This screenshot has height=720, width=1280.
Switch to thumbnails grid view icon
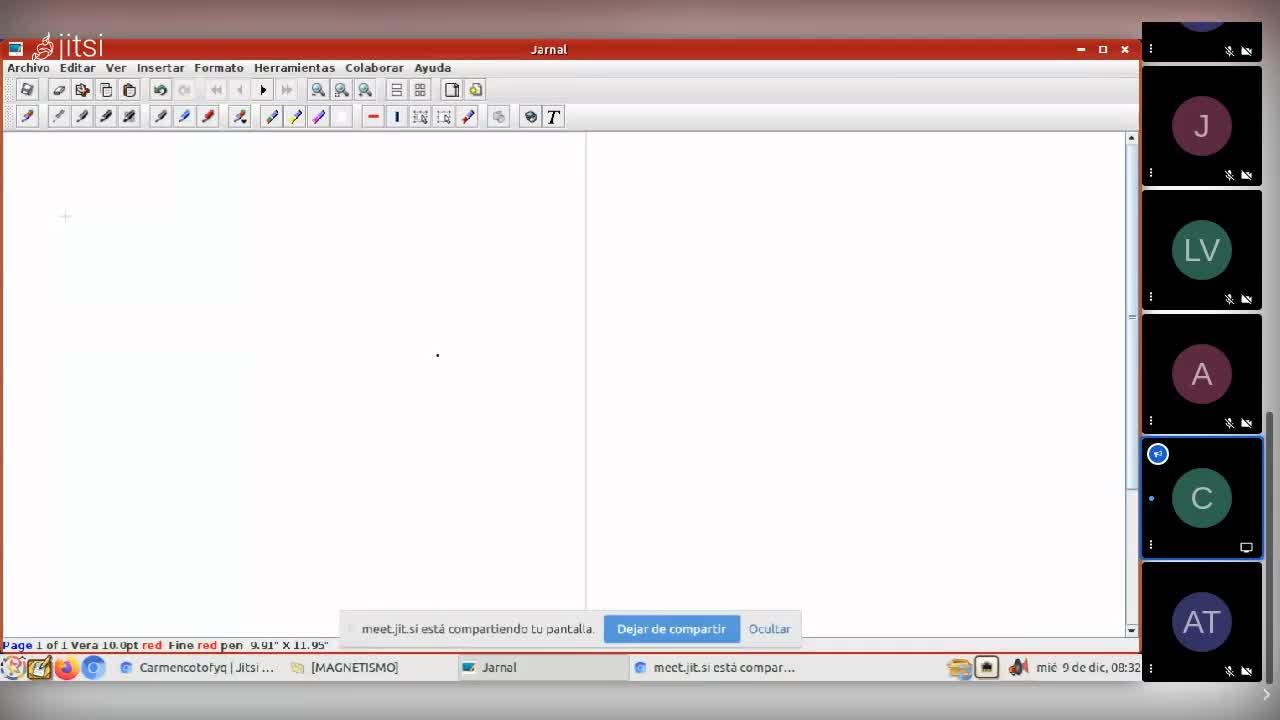click(420, 90)
